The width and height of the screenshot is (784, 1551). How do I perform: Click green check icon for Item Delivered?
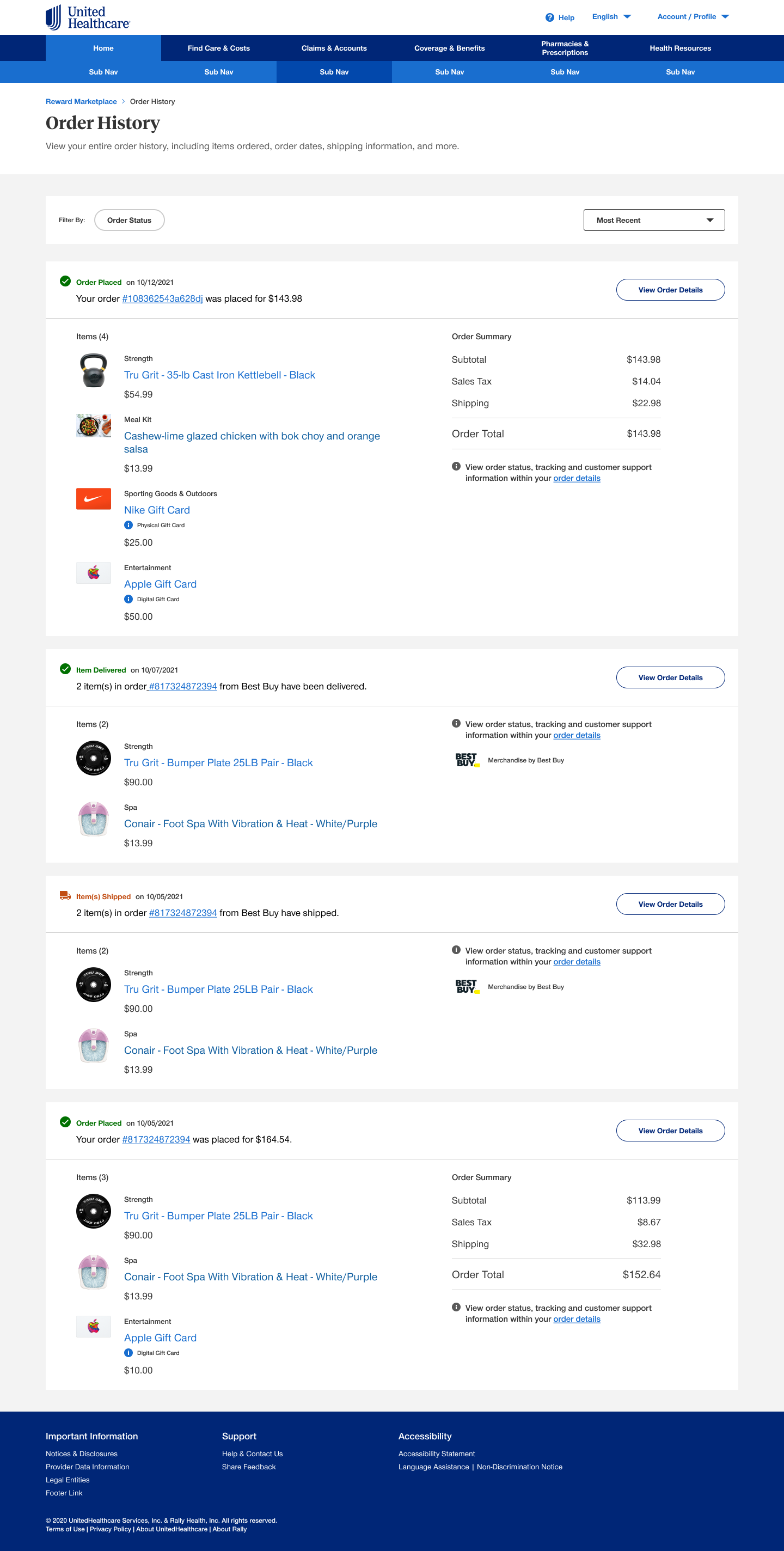click(66, 669)
